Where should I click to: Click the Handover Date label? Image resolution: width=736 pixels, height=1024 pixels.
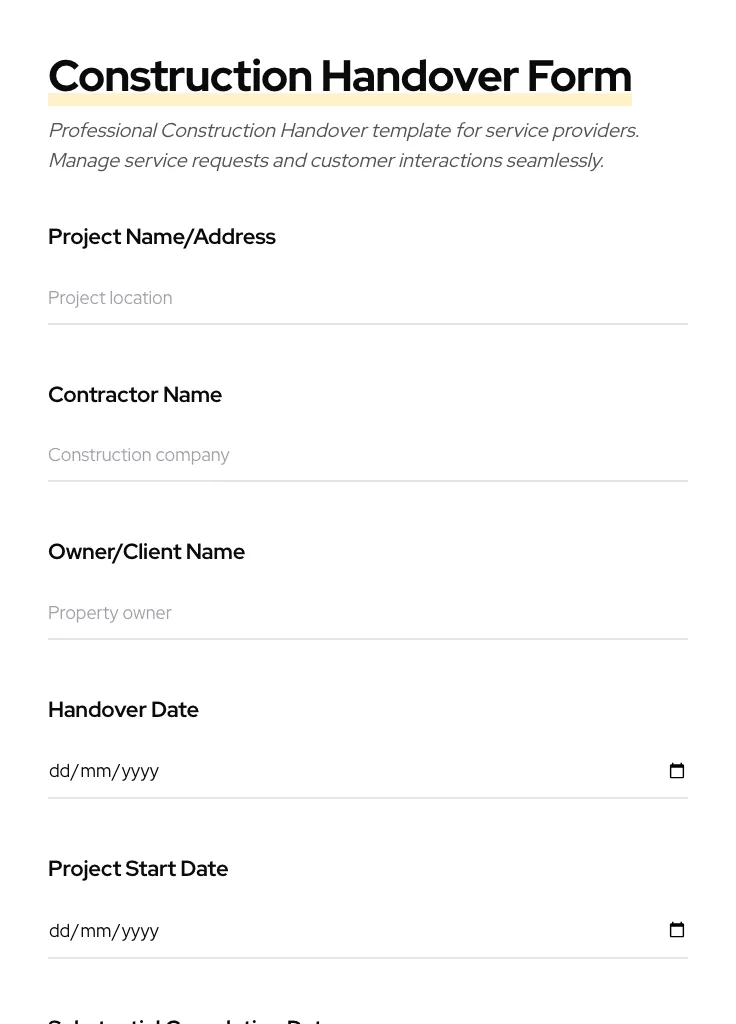[x=123, y=710]
